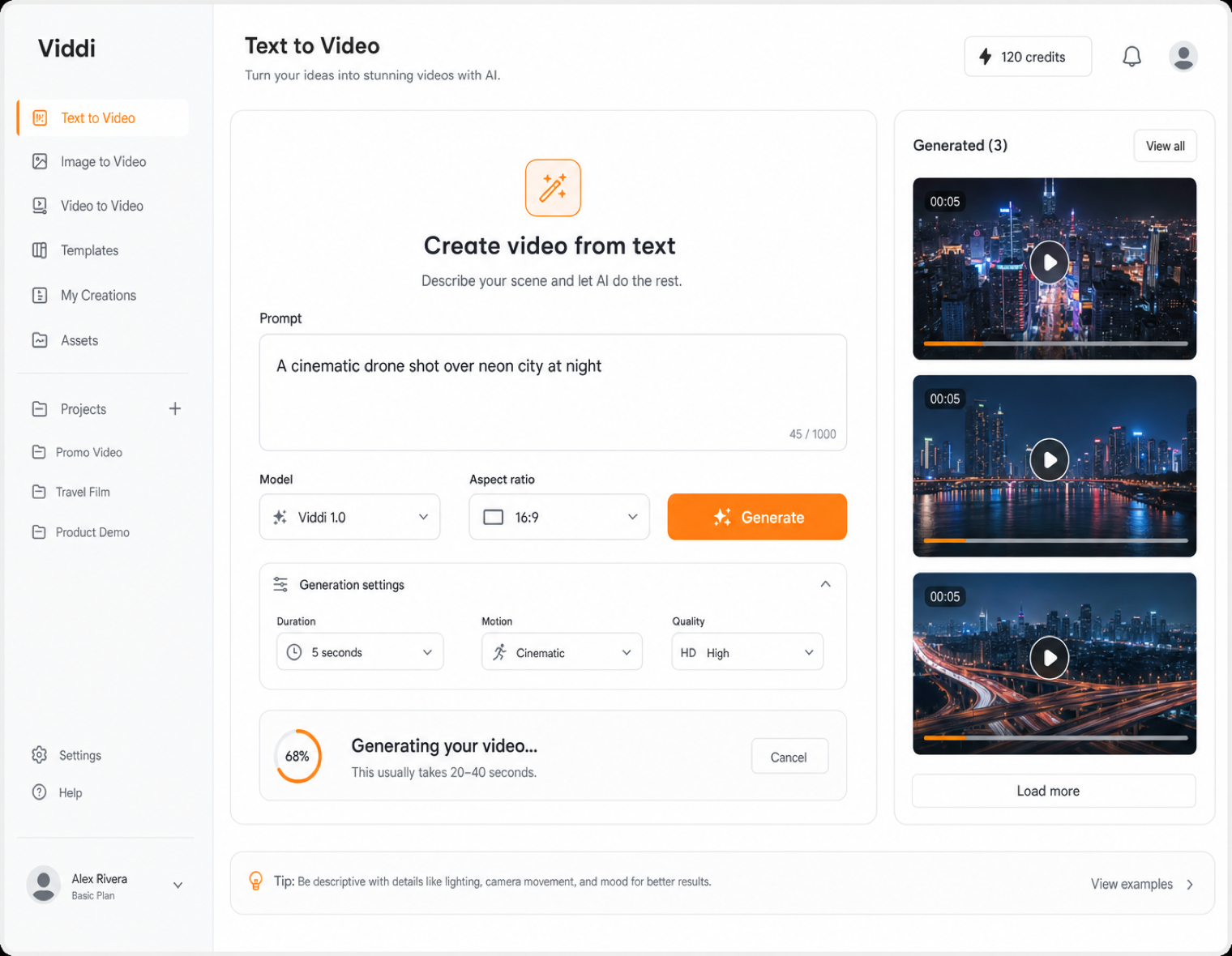1232x956 pixels.
Task: Open the Quality HD High dropdown
Action: coord(747,652)
